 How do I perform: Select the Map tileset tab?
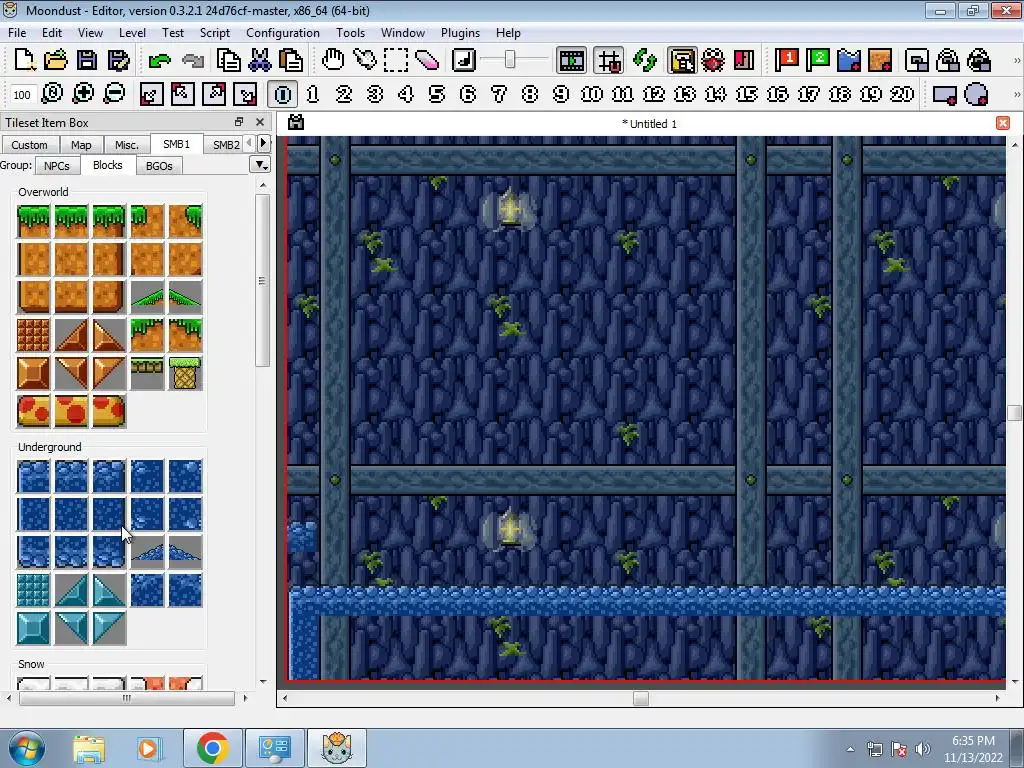pyautogui.click(x=81, y=144)
